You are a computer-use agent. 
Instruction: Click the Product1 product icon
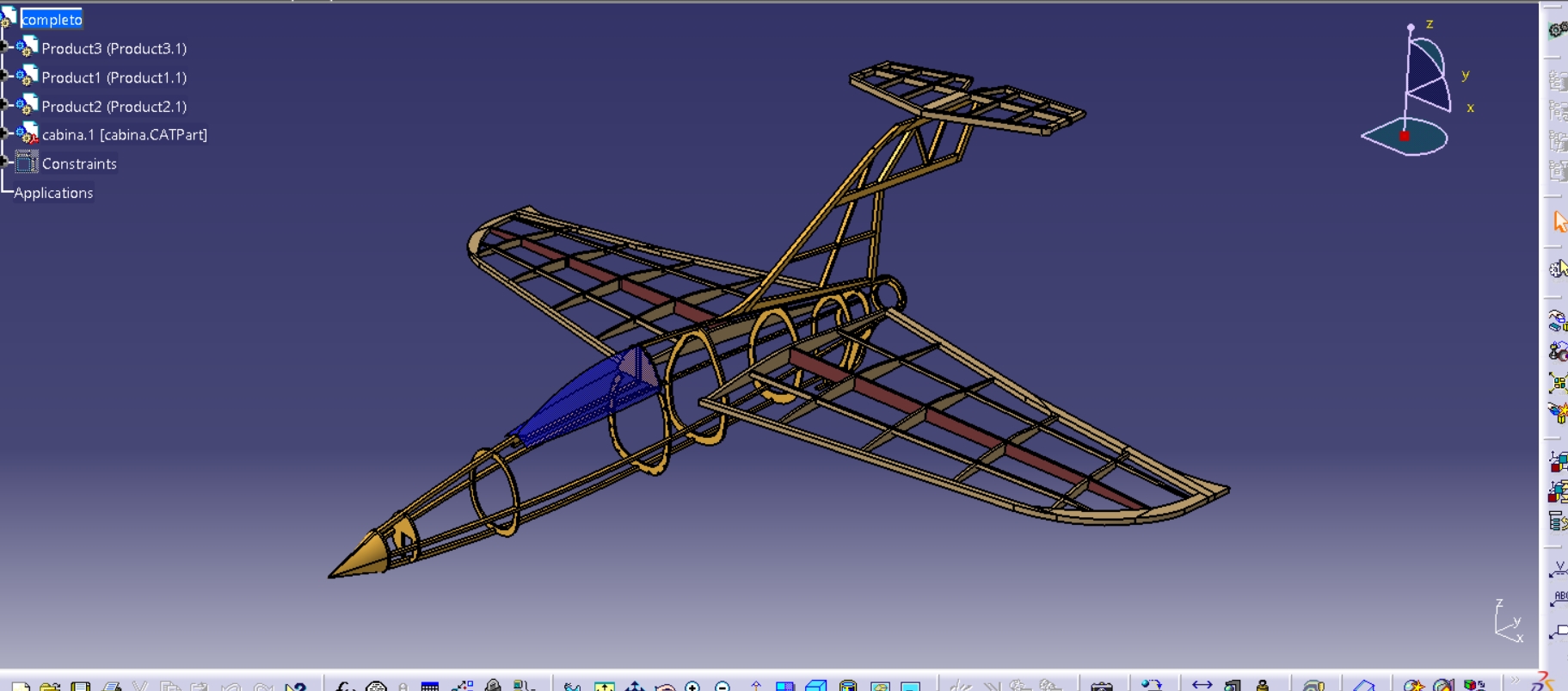[27, 77]
